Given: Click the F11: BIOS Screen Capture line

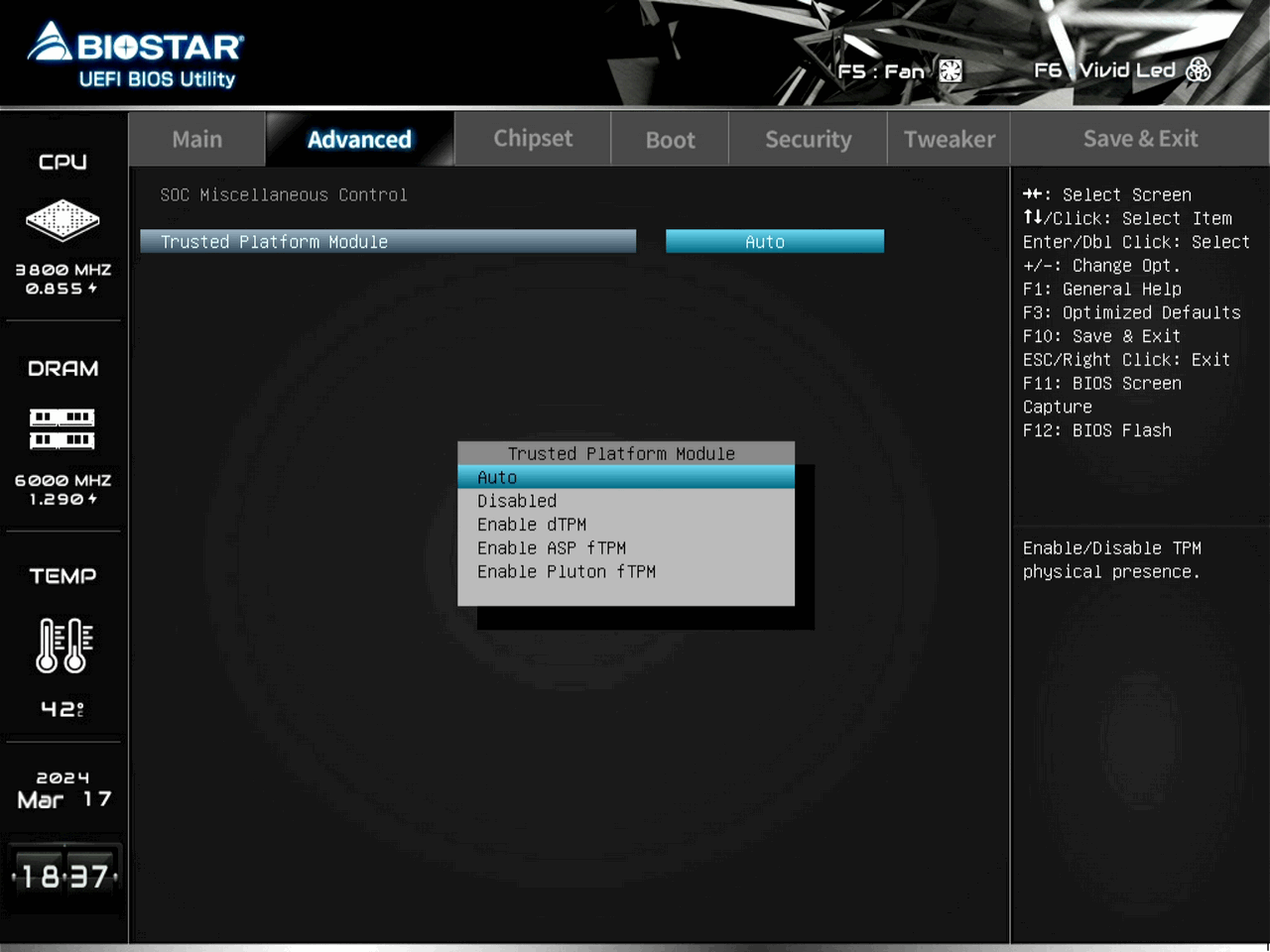Looking at the screenshot, I should [x=1102, y=395].
